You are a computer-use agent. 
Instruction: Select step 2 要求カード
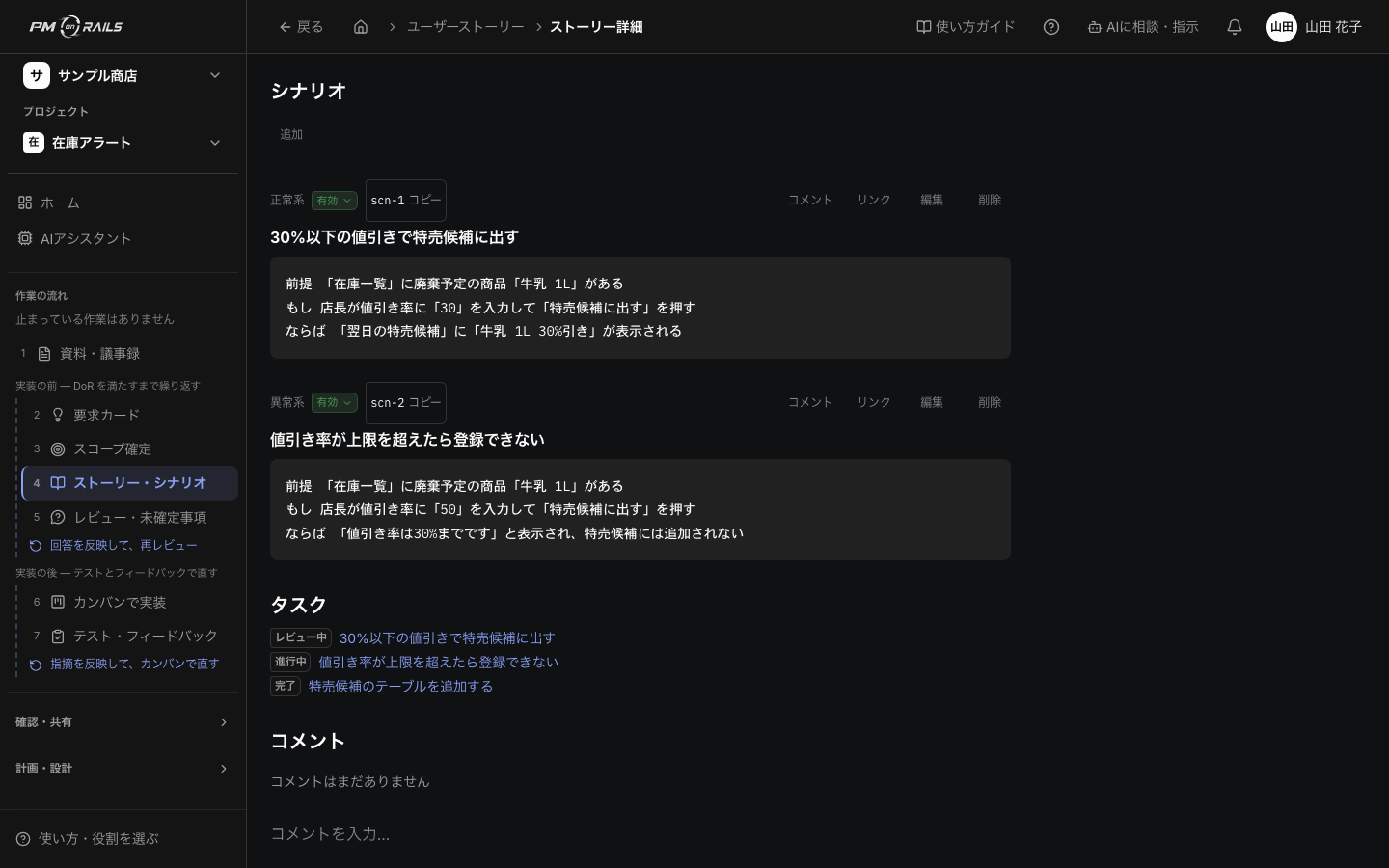coord(129,415)
